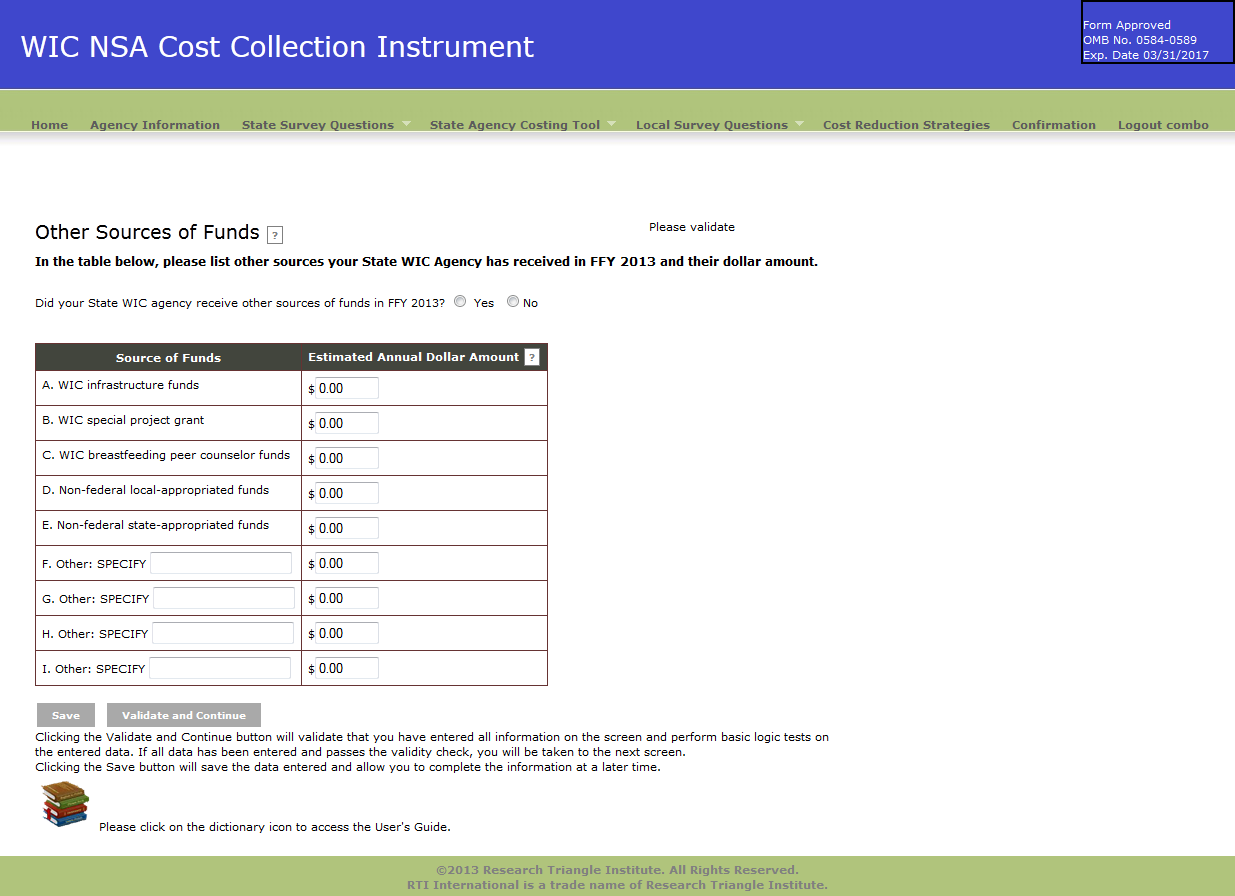Open the State Survey Questions menu
The height and width of the screenshot is (896, 1235).
[318, 125]
